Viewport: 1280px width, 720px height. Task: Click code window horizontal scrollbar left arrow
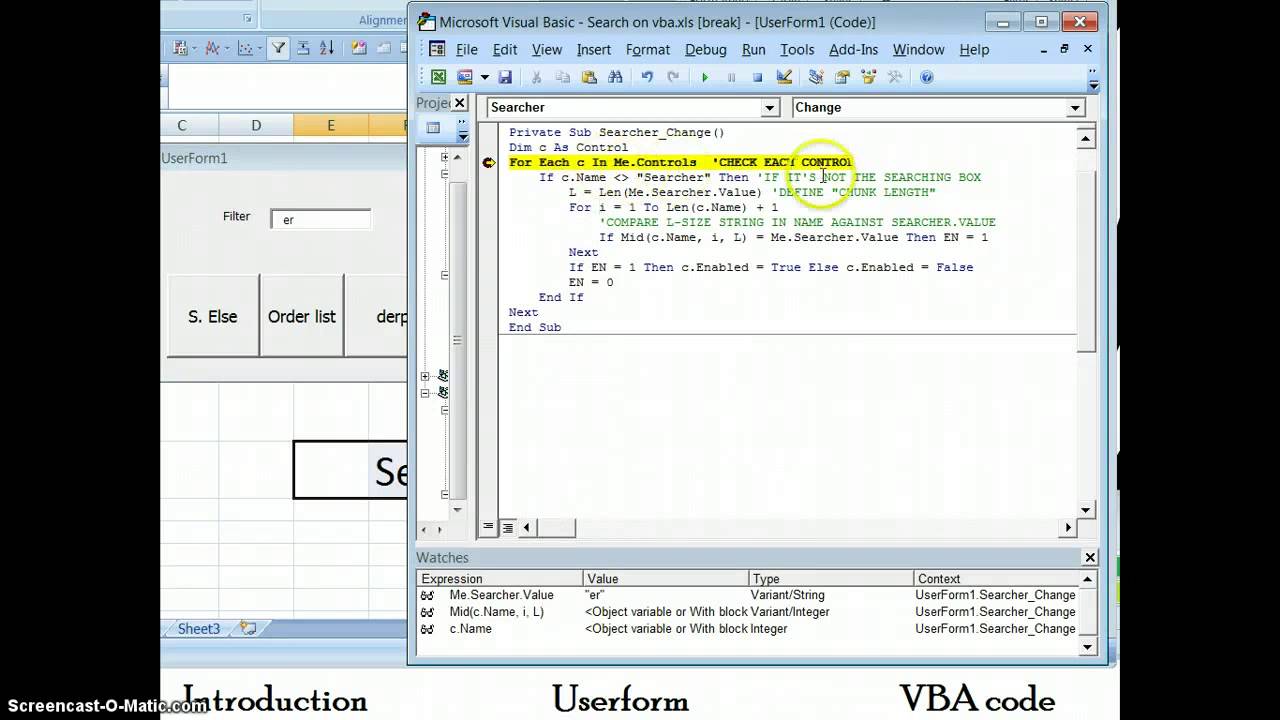(x=527, y=527)
